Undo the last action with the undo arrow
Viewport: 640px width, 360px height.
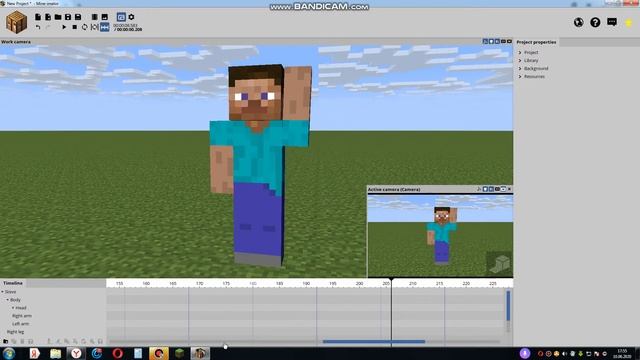click(x=38, y=27)
